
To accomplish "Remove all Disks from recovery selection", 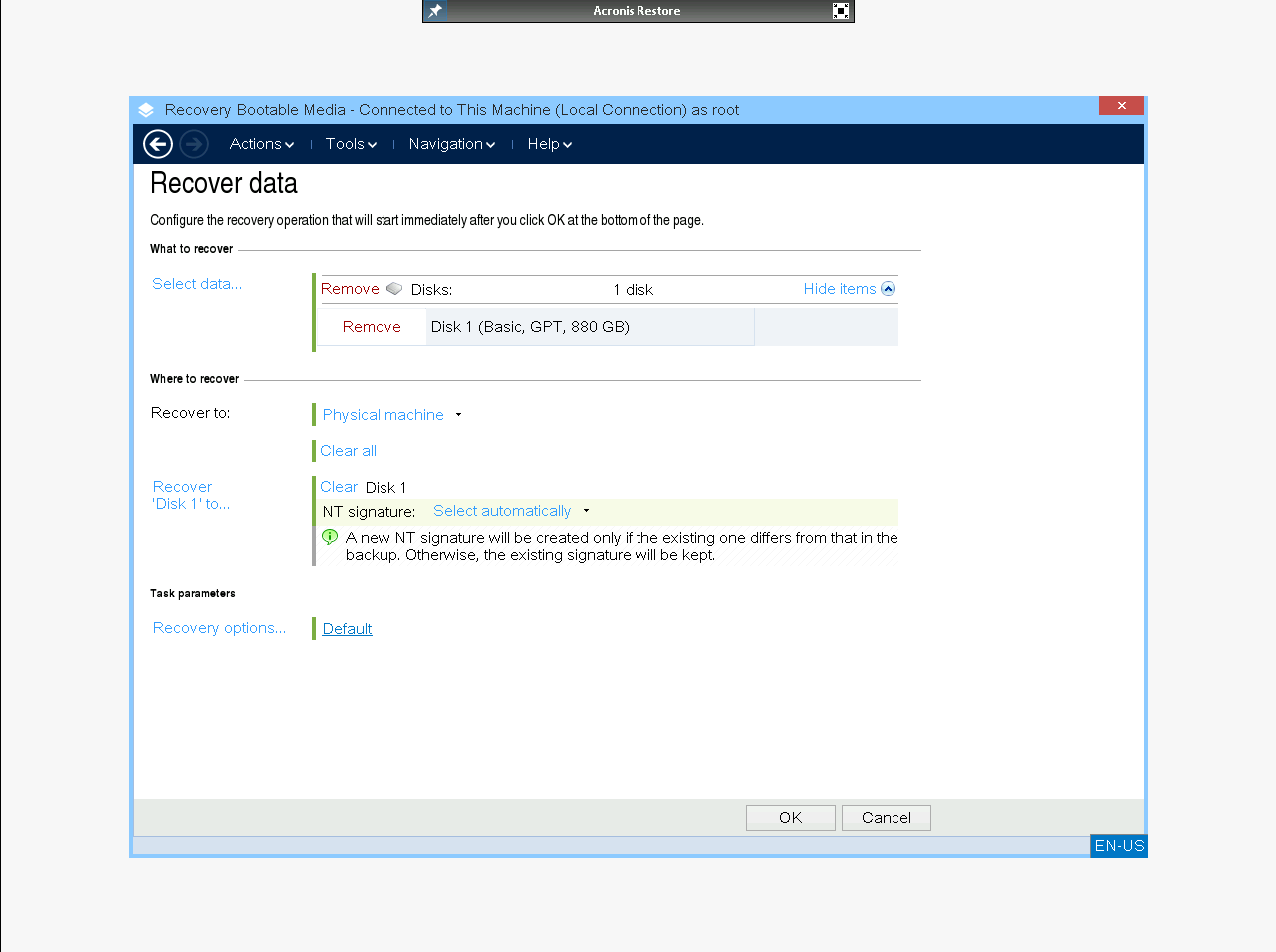I will [x=350, y=289].
